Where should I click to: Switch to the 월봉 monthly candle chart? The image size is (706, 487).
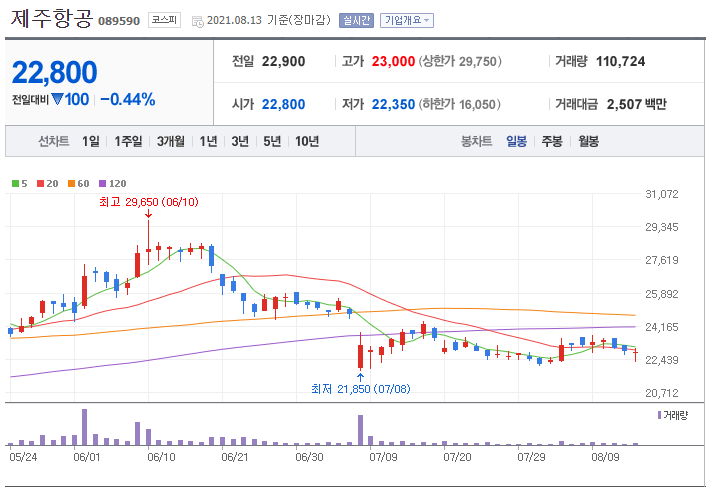point(588,141)
